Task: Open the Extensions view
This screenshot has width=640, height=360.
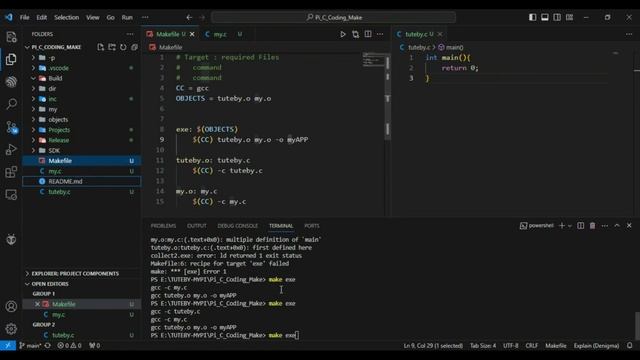Action: pyautogui.click(x=11, y=172)
